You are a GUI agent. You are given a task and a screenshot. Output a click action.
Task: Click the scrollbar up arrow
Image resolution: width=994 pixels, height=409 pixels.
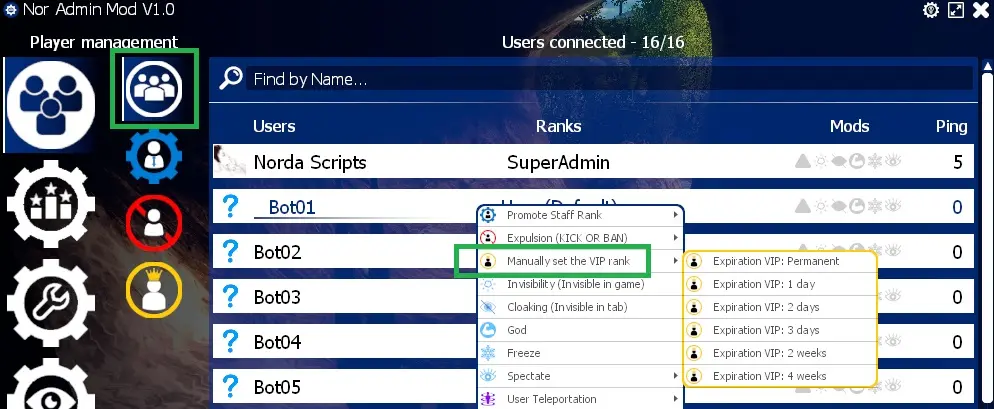tap(988, 66)
